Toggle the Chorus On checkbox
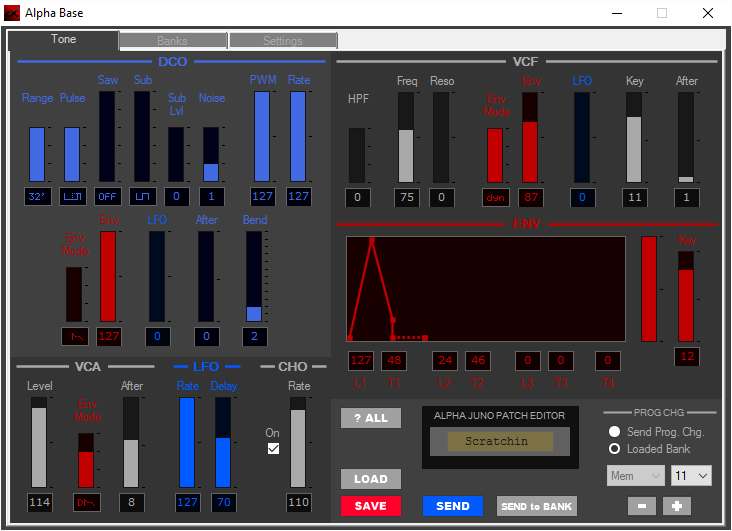732x531 pixels. pyautogui.click(x=274, y=449)
